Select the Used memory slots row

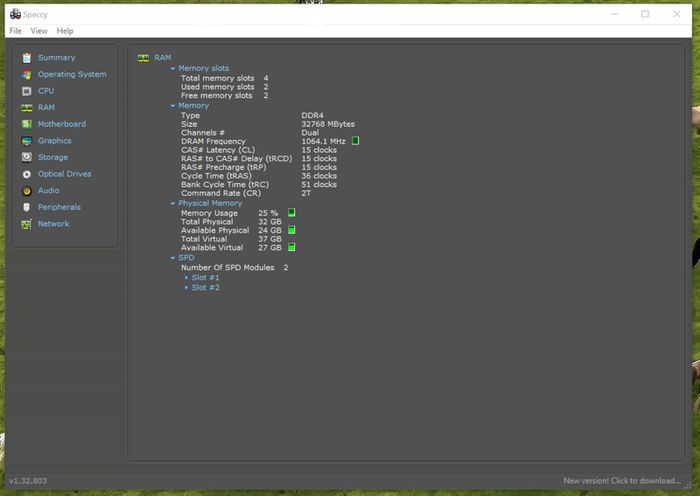coord(225,87)
